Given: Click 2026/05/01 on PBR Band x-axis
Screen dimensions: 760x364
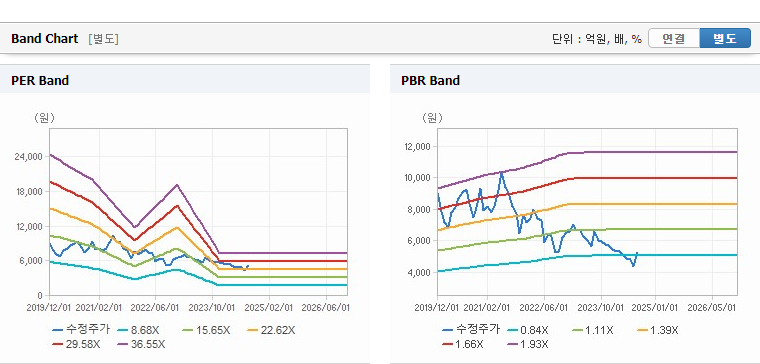Looking at the screenshot, I should coord(712,308).
